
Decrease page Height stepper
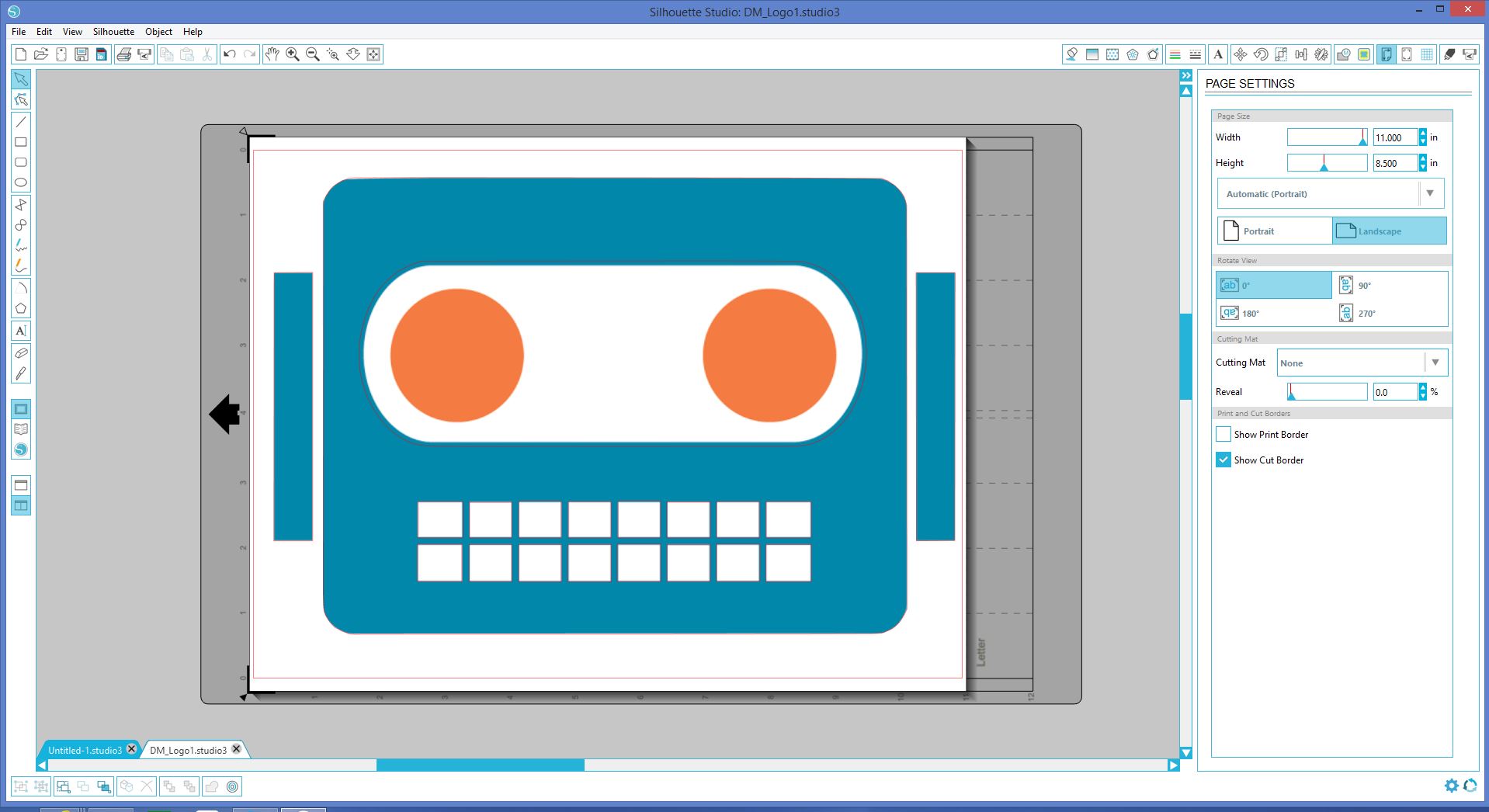pyautogui.click(x=1423, y=167)
